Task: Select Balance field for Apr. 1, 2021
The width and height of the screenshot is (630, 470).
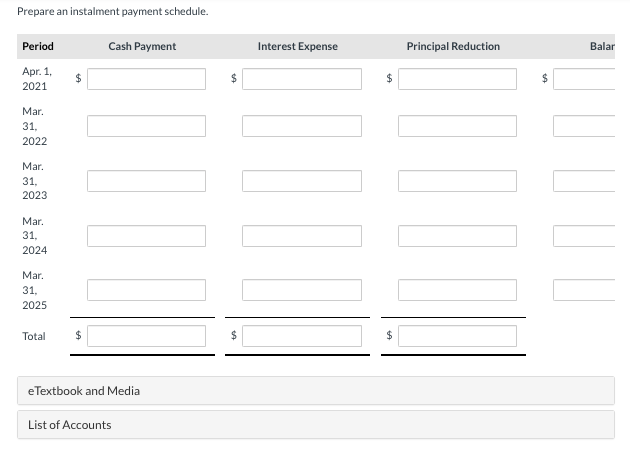Action: [584, 79]
